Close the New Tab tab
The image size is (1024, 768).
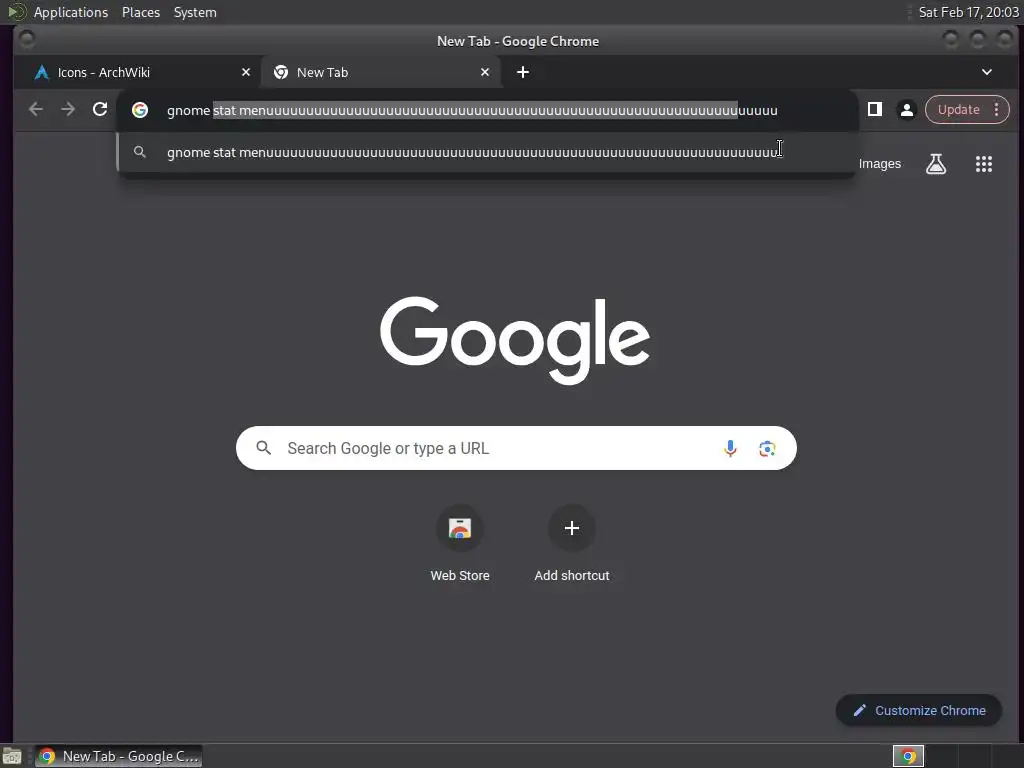click(485, 72)
